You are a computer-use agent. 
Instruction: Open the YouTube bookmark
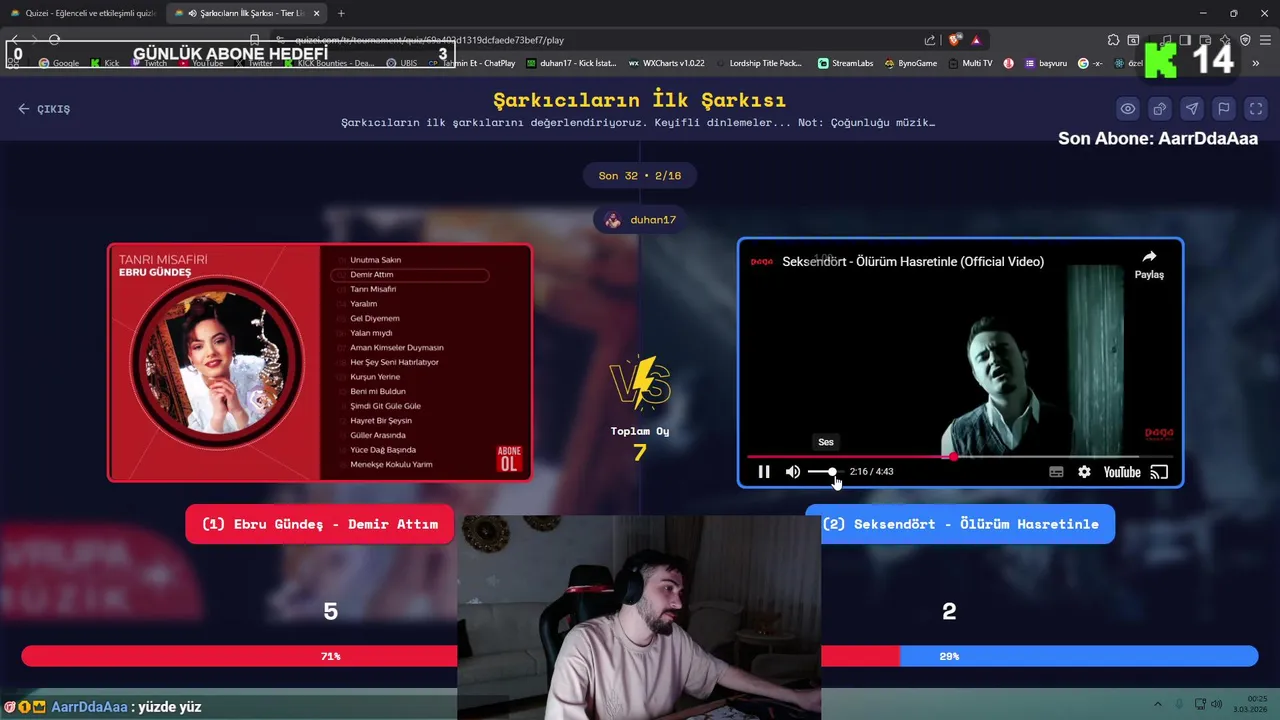click(201, 63)
